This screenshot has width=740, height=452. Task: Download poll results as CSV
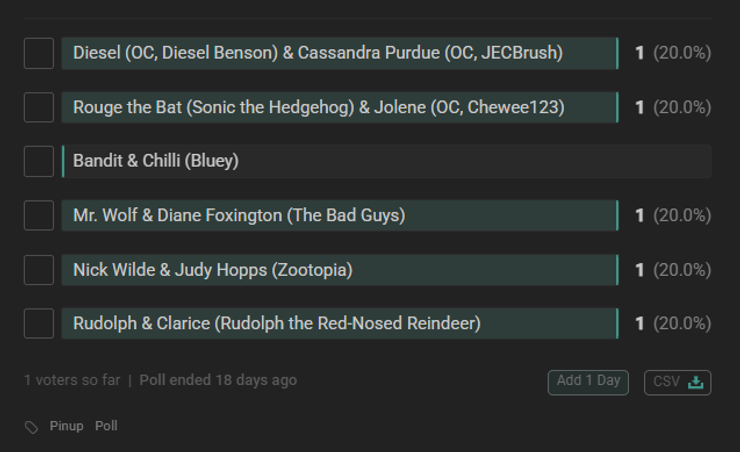coord(677,382)
